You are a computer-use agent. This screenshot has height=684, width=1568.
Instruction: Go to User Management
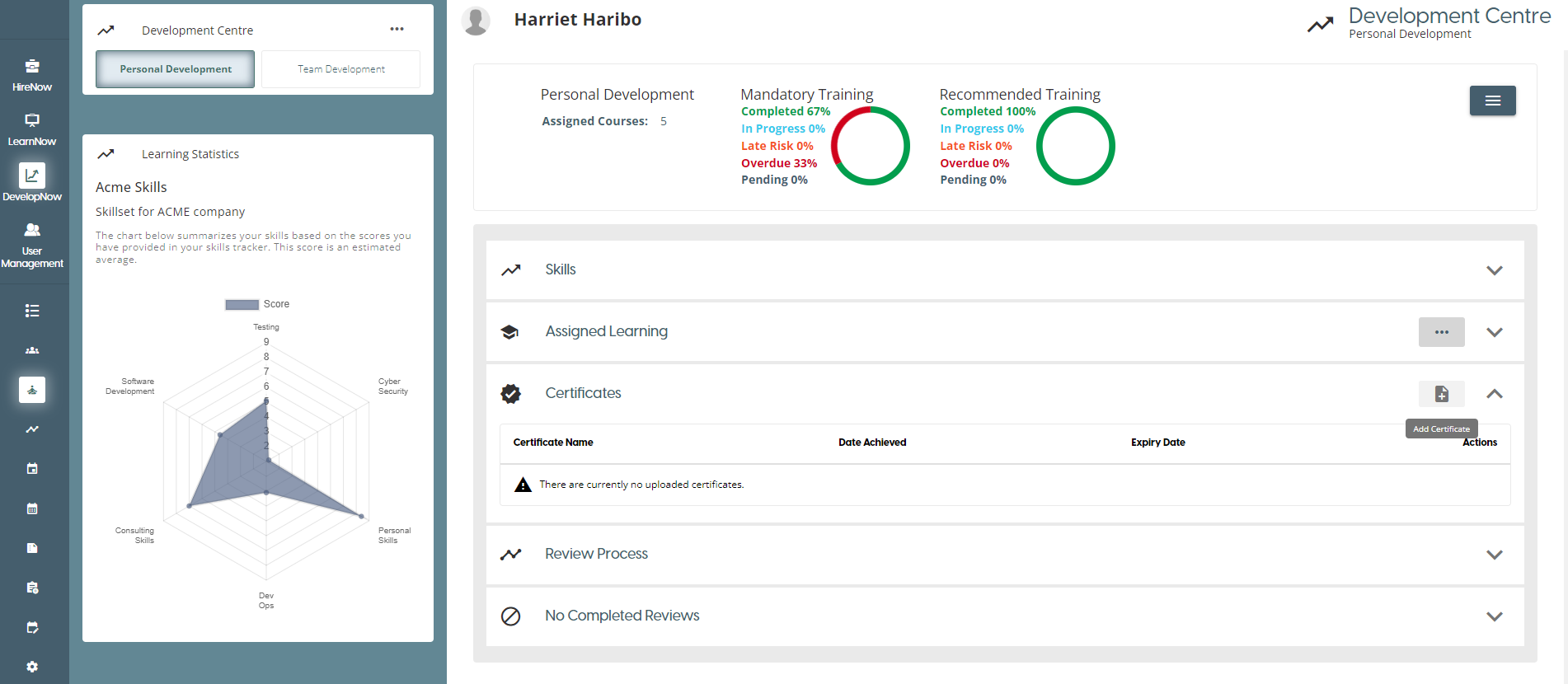tap(32, 245)
